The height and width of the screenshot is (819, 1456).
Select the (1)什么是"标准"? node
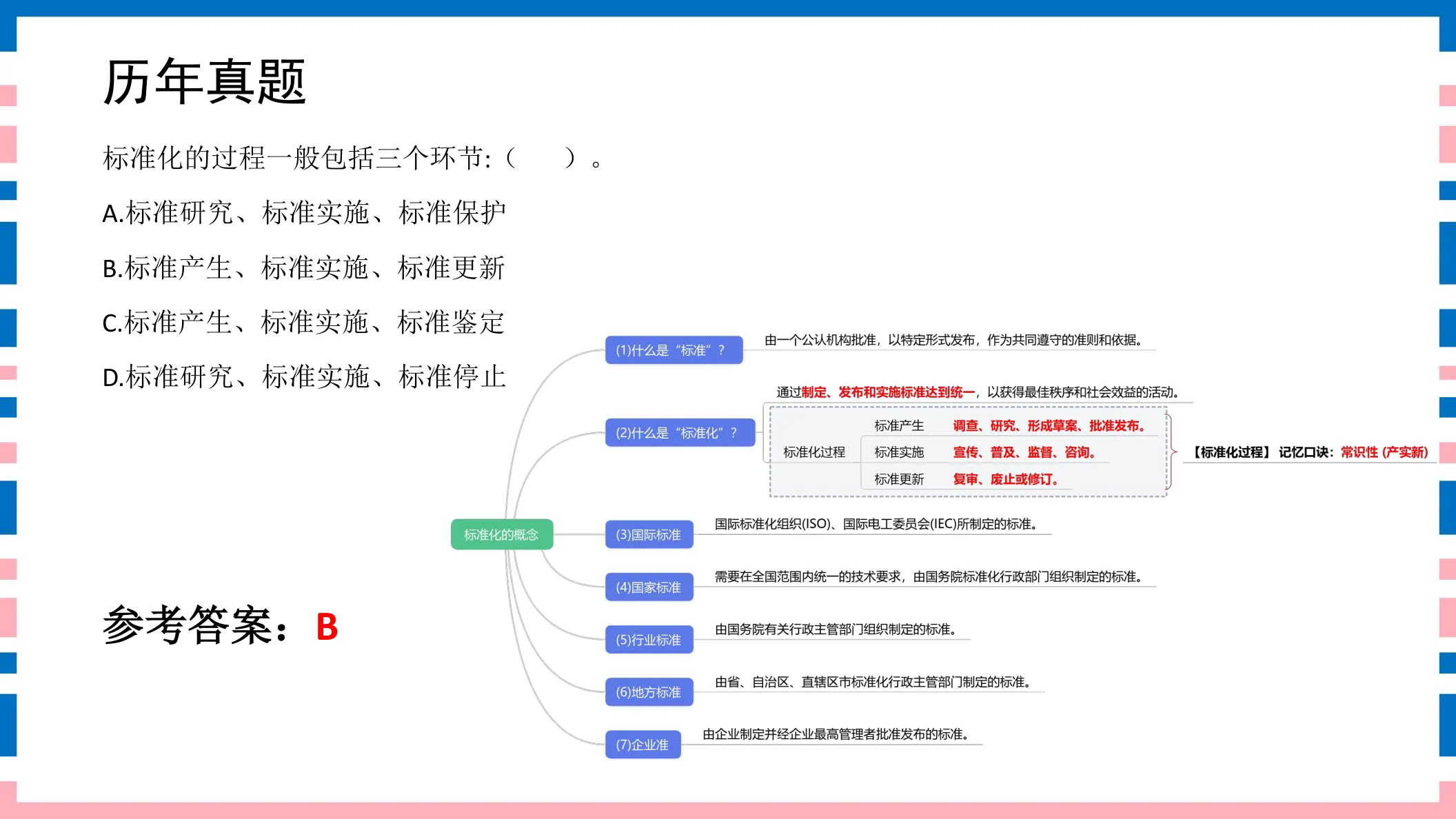674,350
